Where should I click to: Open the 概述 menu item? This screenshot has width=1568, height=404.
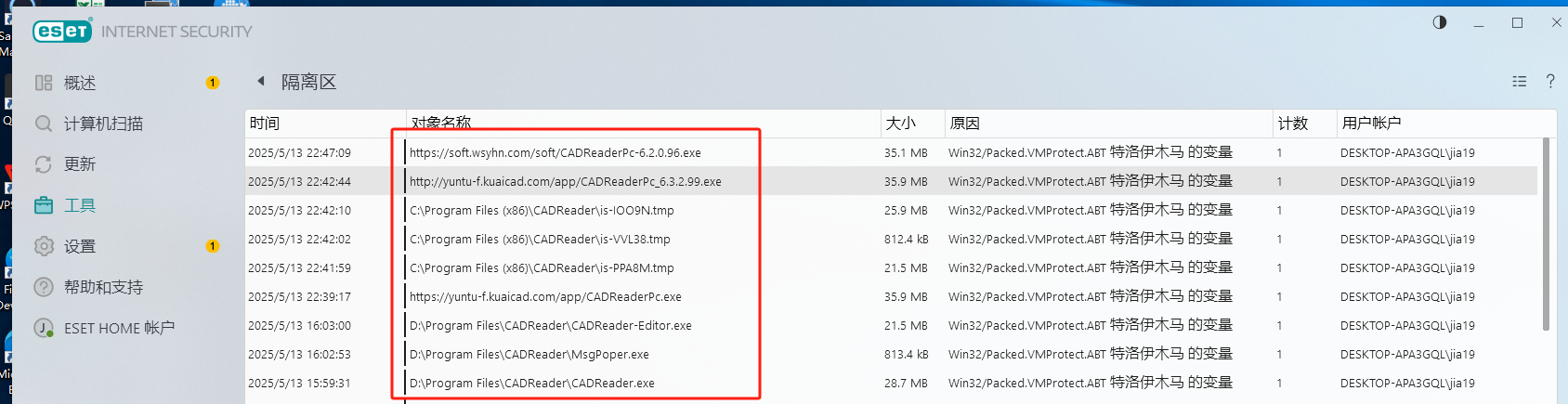coord(80,83)
